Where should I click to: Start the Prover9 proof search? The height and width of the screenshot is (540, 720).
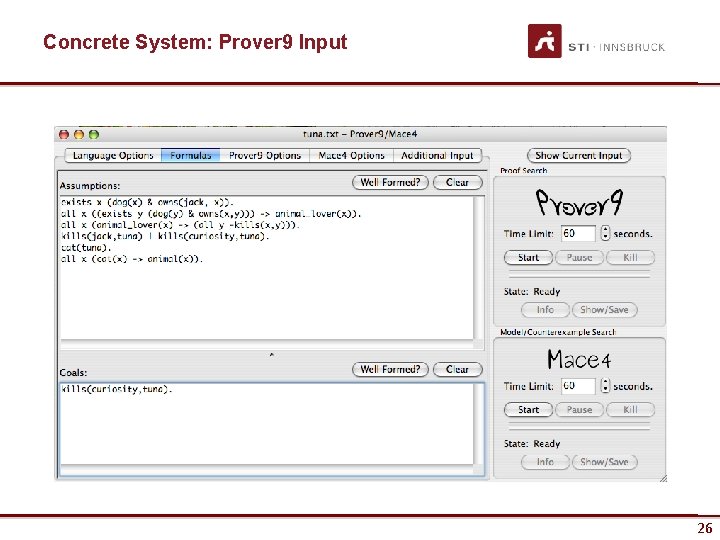tap(528, 258)
